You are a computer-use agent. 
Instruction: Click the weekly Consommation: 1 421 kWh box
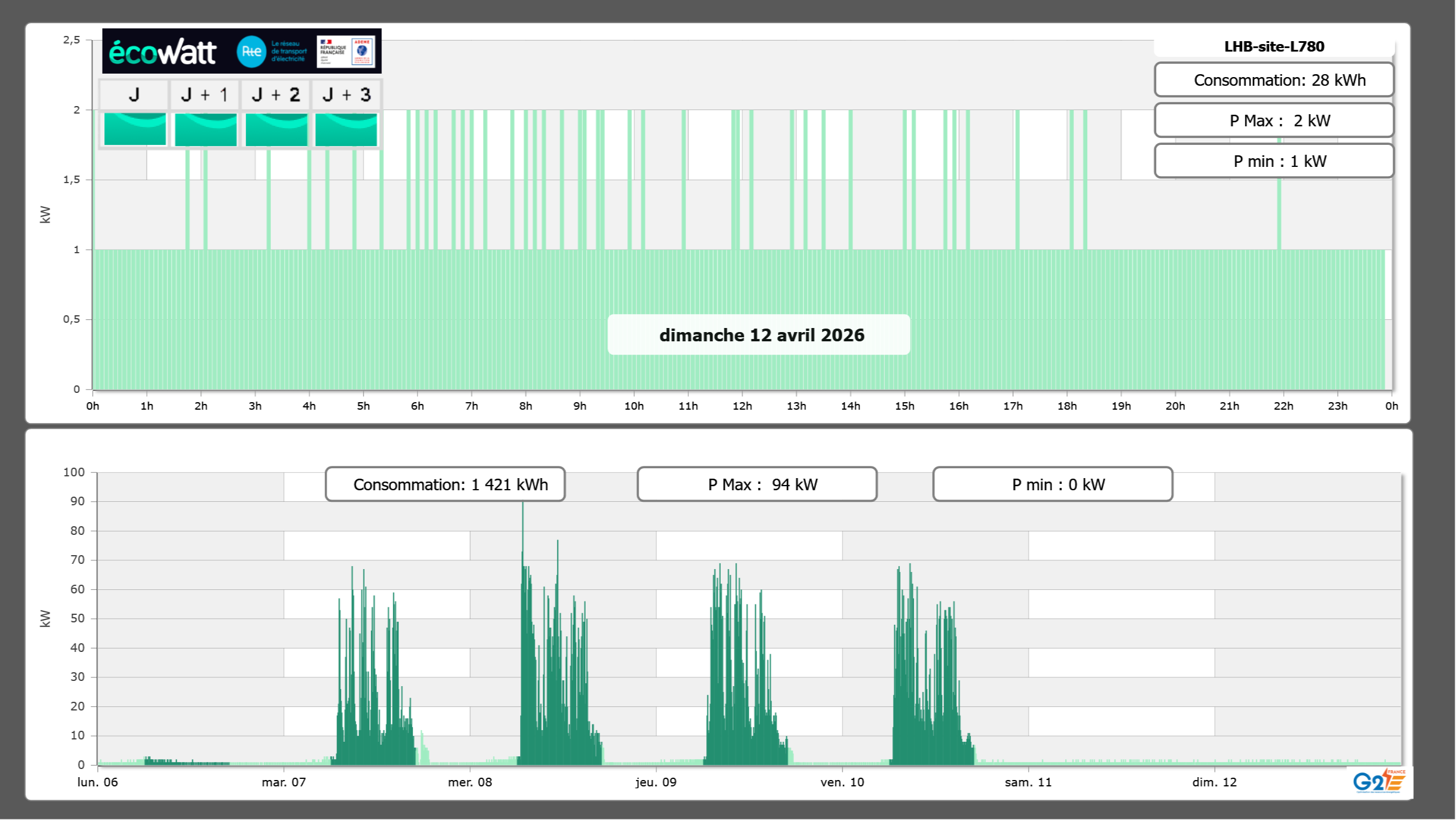click(x=445, y=484)
